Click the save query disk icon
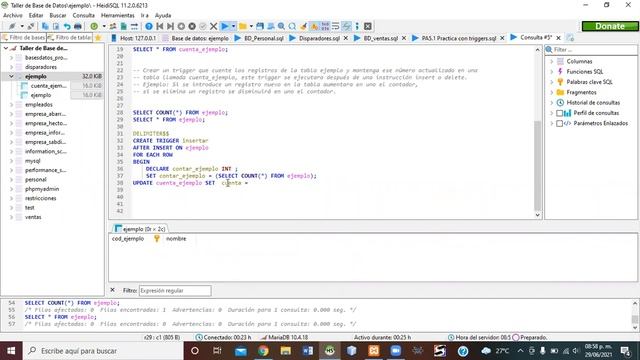This screenshot has height=360, width=640. point(260,26)
